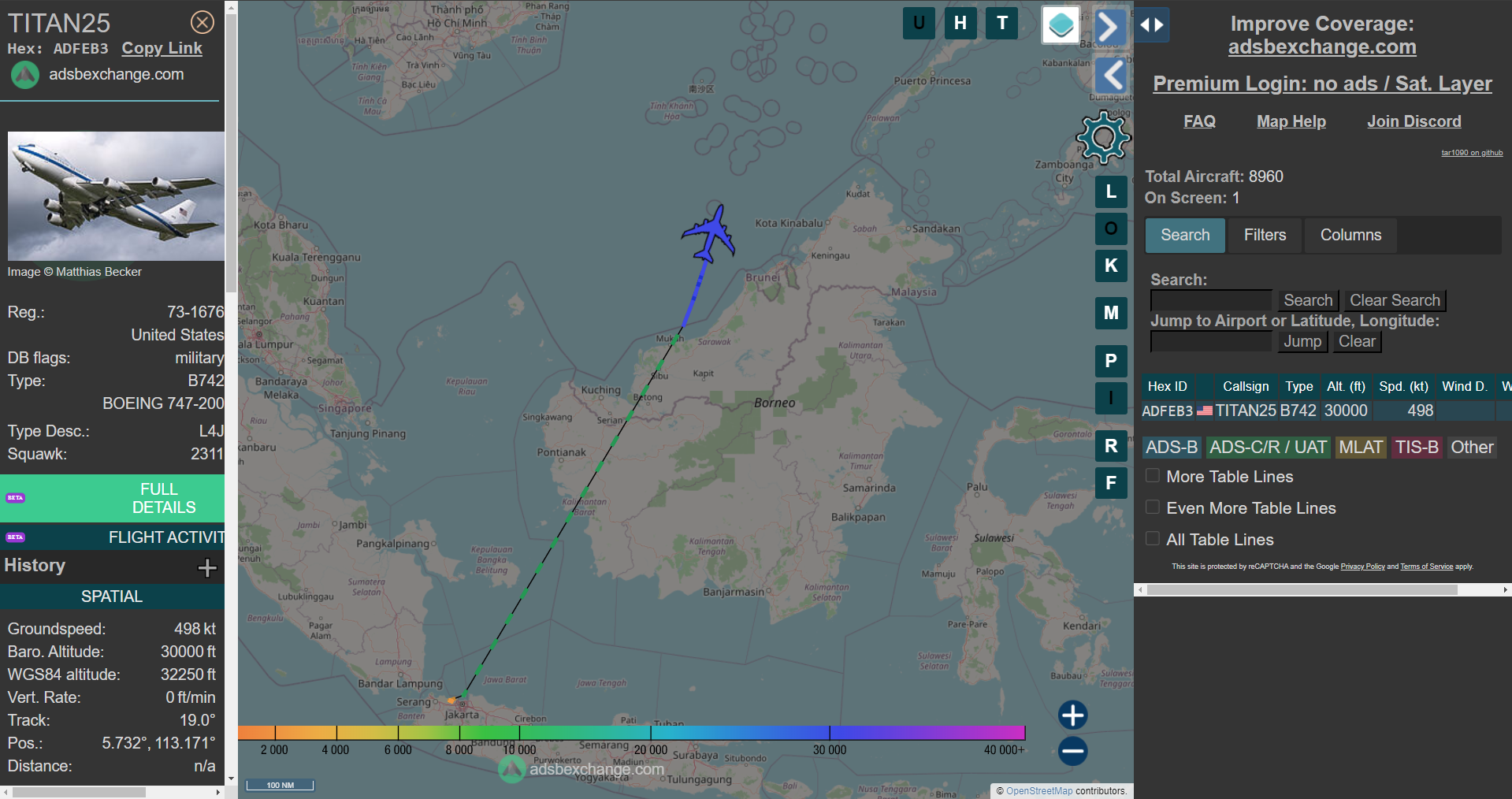Open Premium Login link
The image size is (1512, 799).
(1322, 84)
